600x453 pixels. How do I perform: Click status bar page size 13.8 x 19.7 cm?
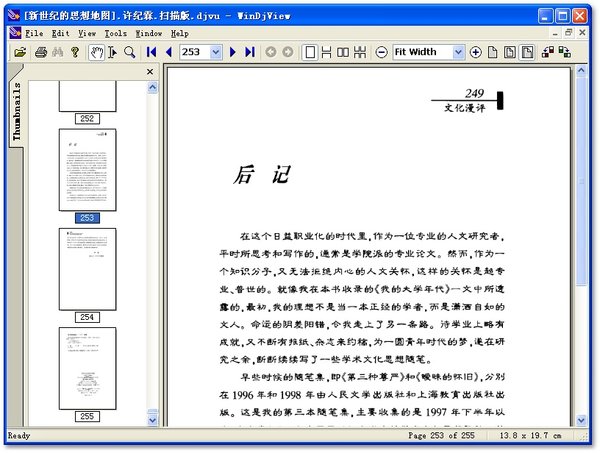click(x=530, y=435)
